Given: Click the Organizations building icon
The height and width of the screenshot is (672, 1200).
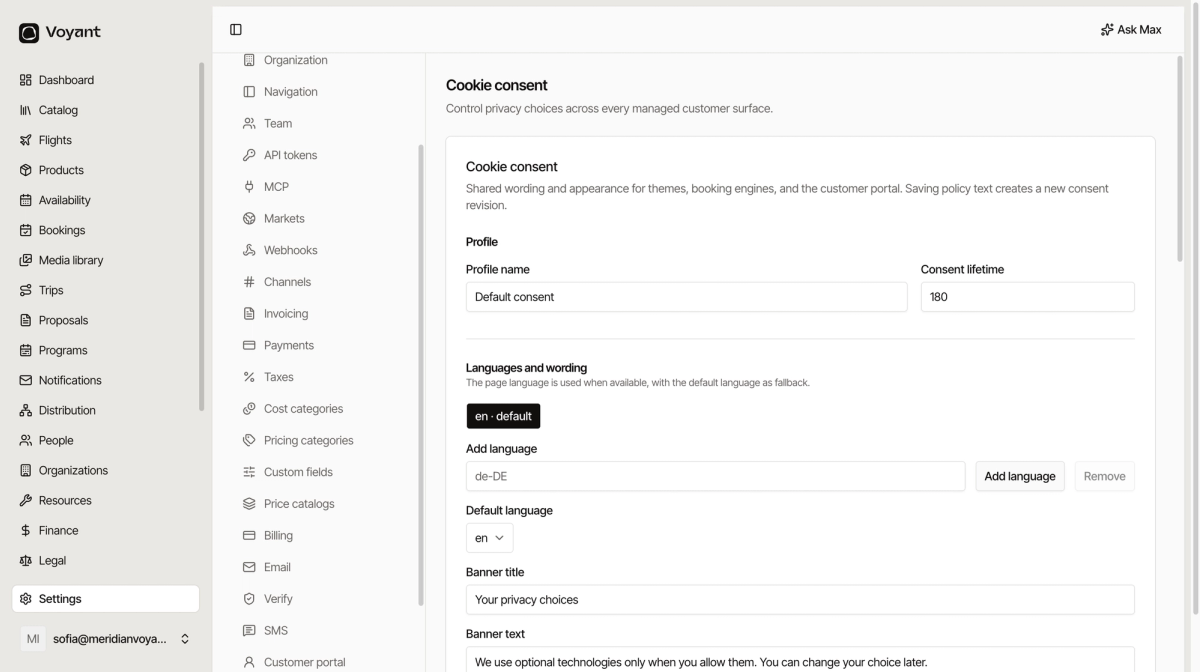Looking at the screenshot, I should tap(26, 470).
